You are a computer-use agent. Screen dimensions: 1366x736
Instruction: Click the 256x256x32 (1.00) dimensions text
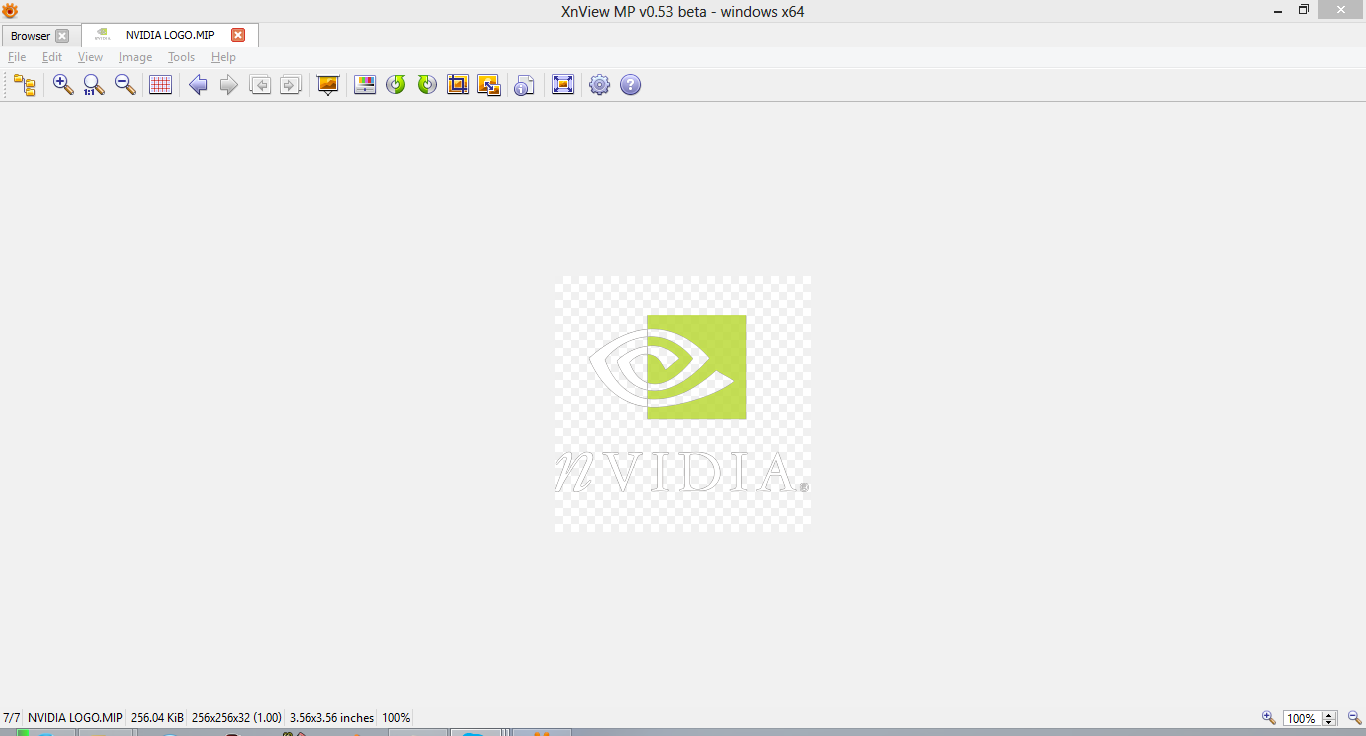237,718
